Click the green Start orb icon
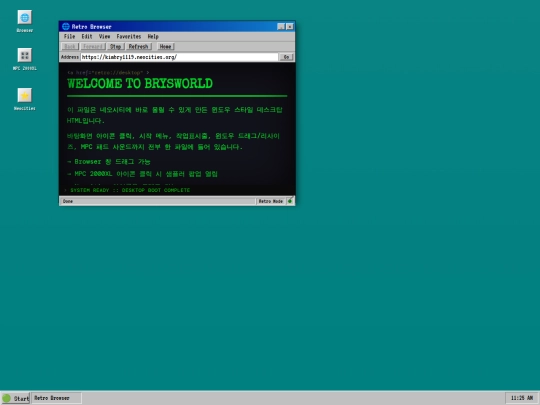Image resolution: width=540 pixels, height=405 pixels. coord(7,398)
